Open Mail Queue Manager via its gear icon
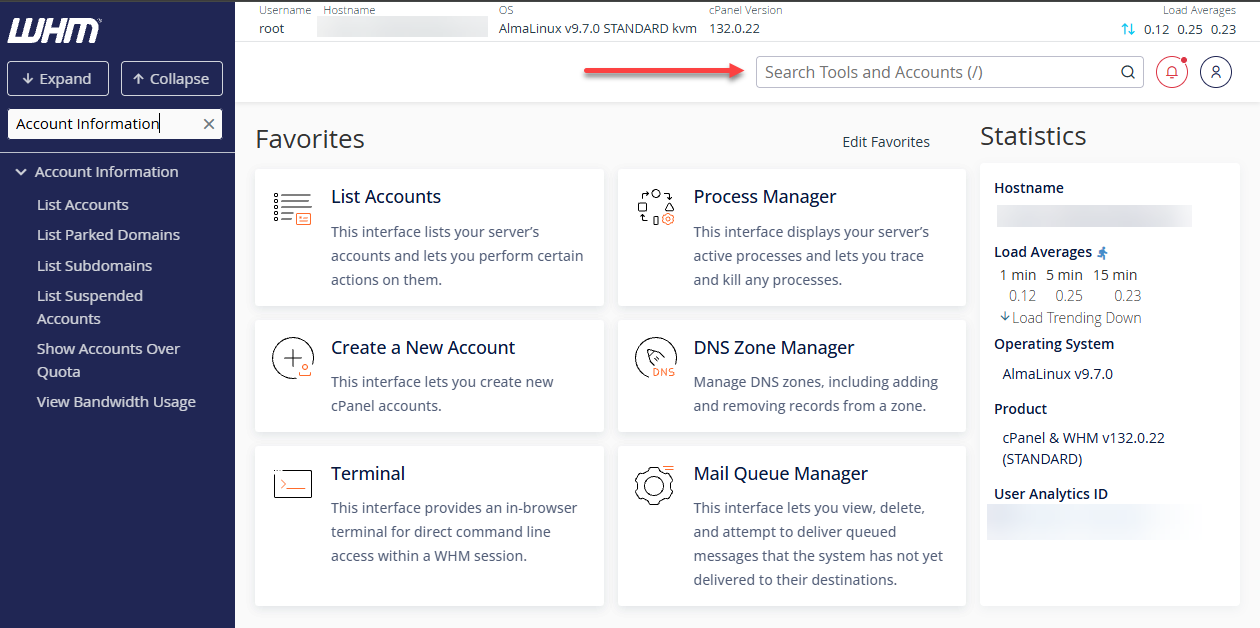1260x628 pixels. pyautogui.click(x=655, y=485)
